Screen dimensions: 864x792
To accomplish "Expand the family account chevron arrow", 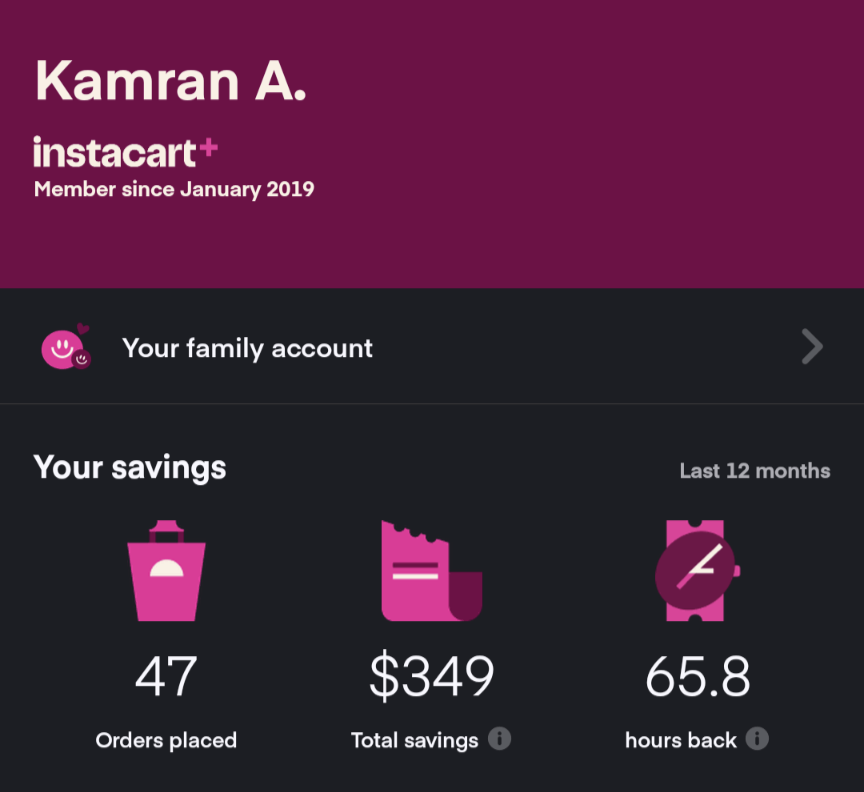I will (812, 347).
